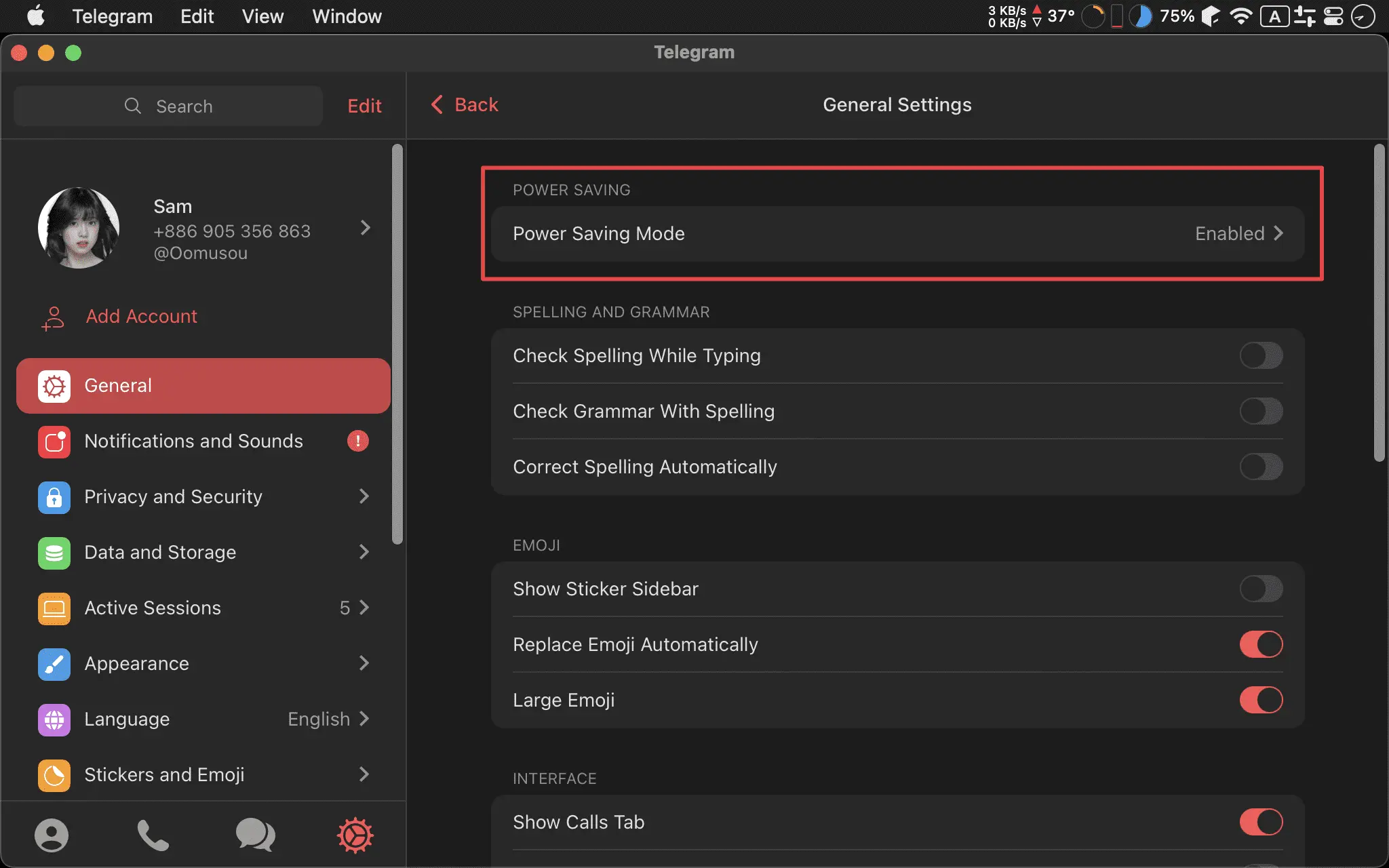Select General in settings sidebar
This screenshot has width=1389, height=868.
click(x=203, y=386)
